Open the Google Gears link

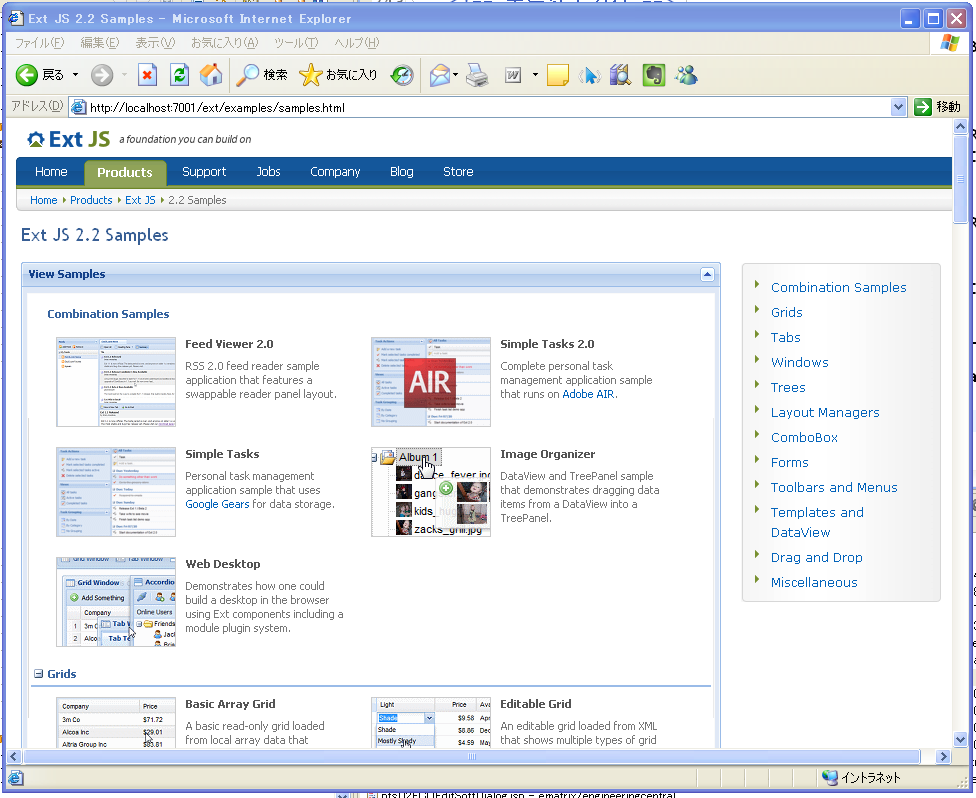217,504
